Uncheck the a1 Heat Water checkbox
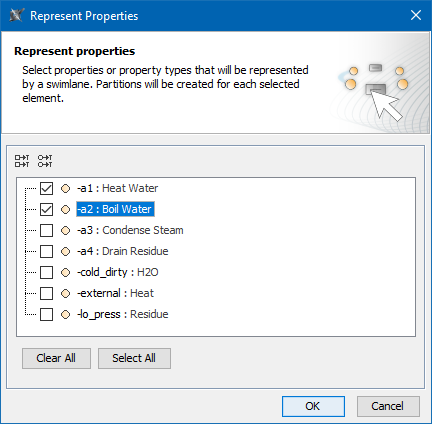Screen dimensions: 432x424 point(46,188)
